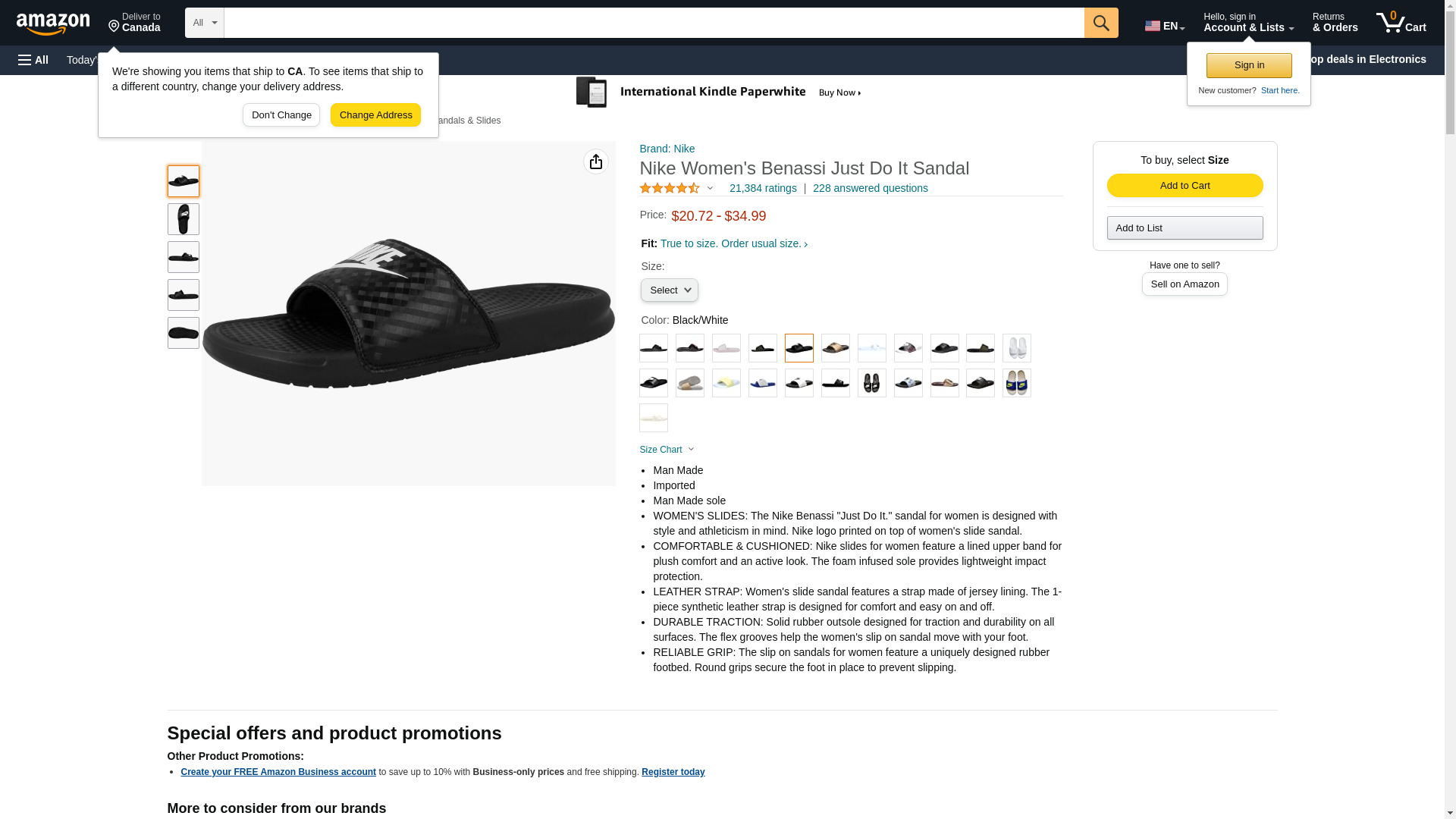Open the Size Select dropdown
Viewport: 1456px width, 819px height.
point(669,290)
